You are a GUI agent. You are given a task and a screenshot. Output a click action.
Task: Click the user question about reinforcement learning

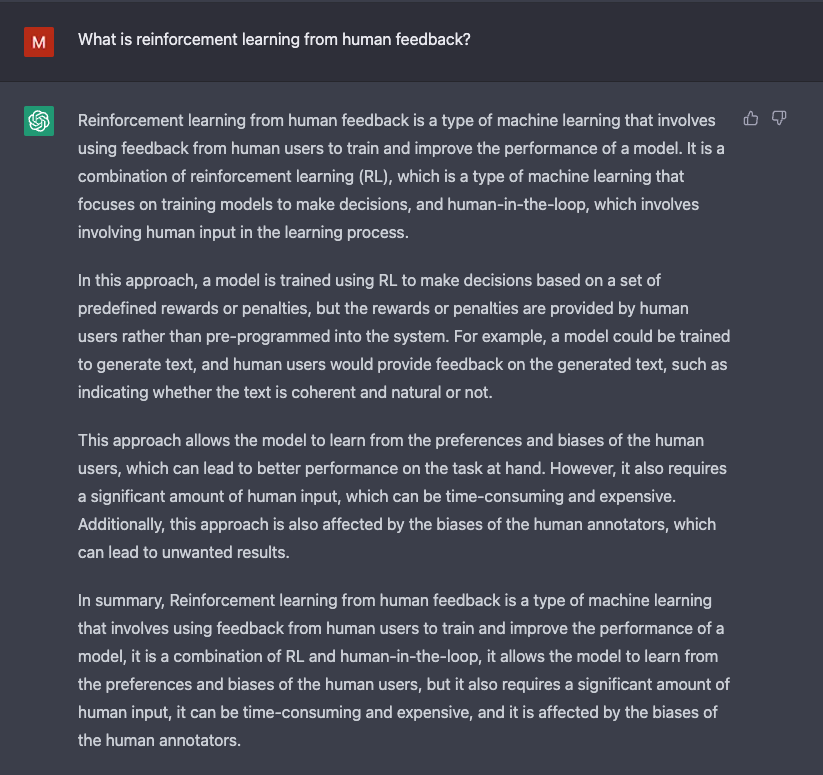click(x=274, y=40)
